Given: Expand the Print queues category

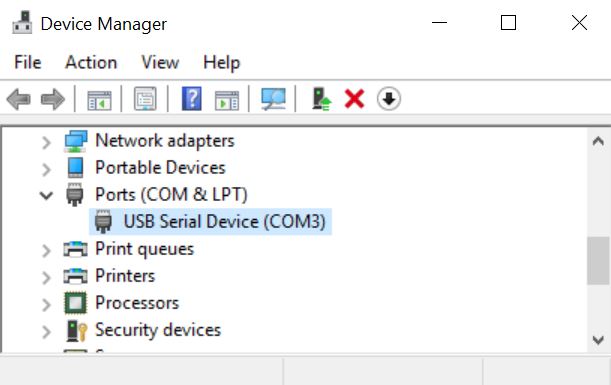Looking at the screenshot, I should [x=46, y=251].
